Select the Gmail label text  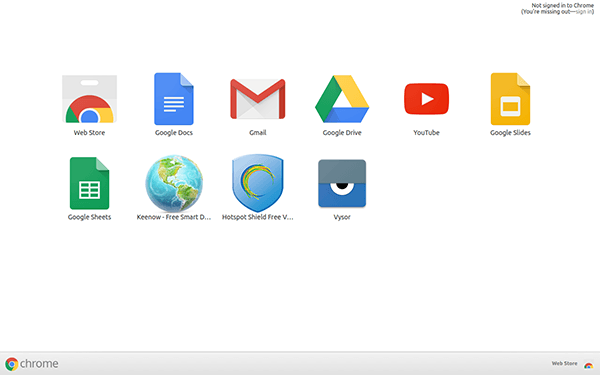click(x=258, y=133)
